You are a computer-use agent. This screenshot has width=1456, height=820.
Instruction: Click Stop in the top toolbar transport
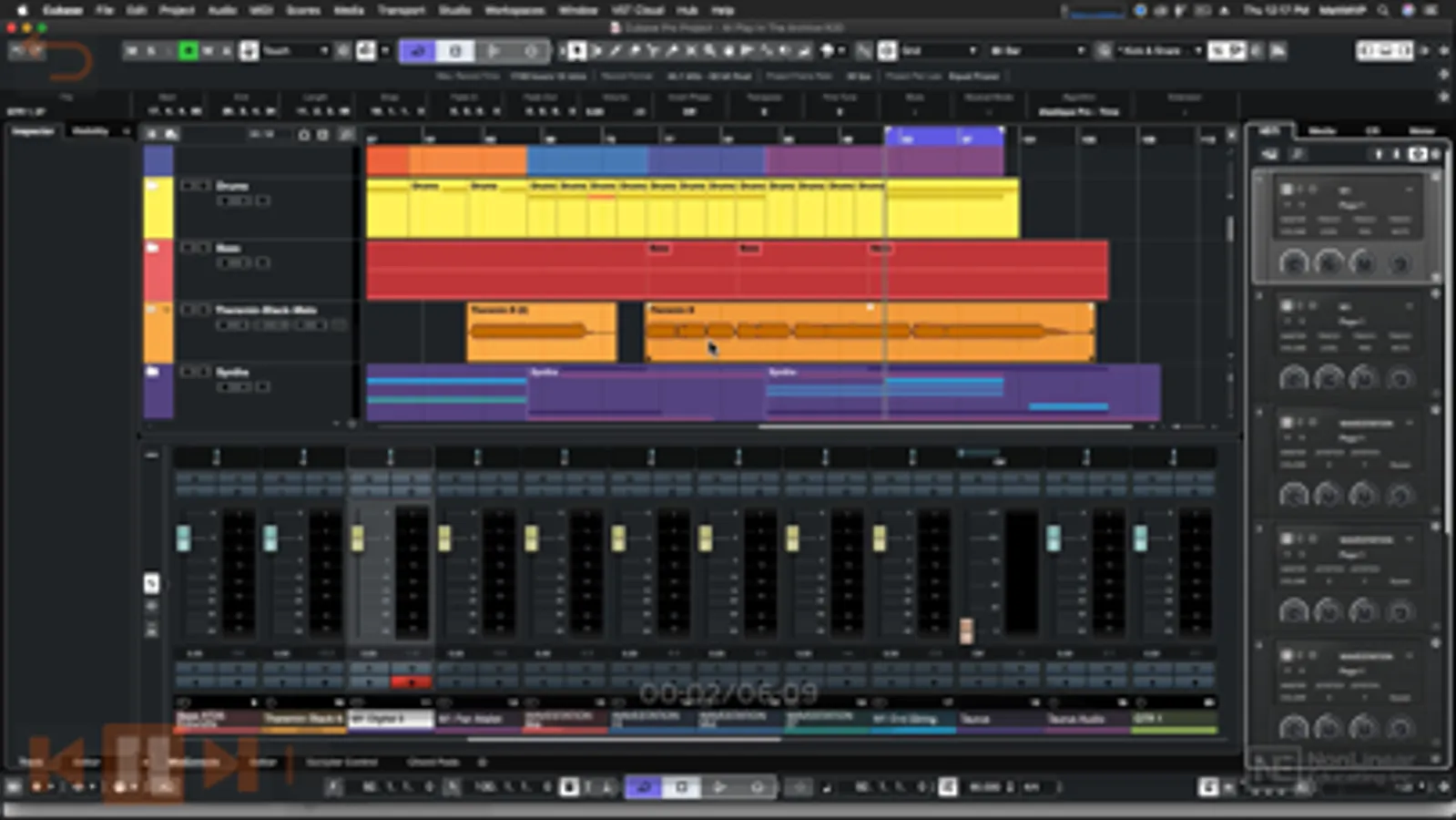(x=455, y=51)
